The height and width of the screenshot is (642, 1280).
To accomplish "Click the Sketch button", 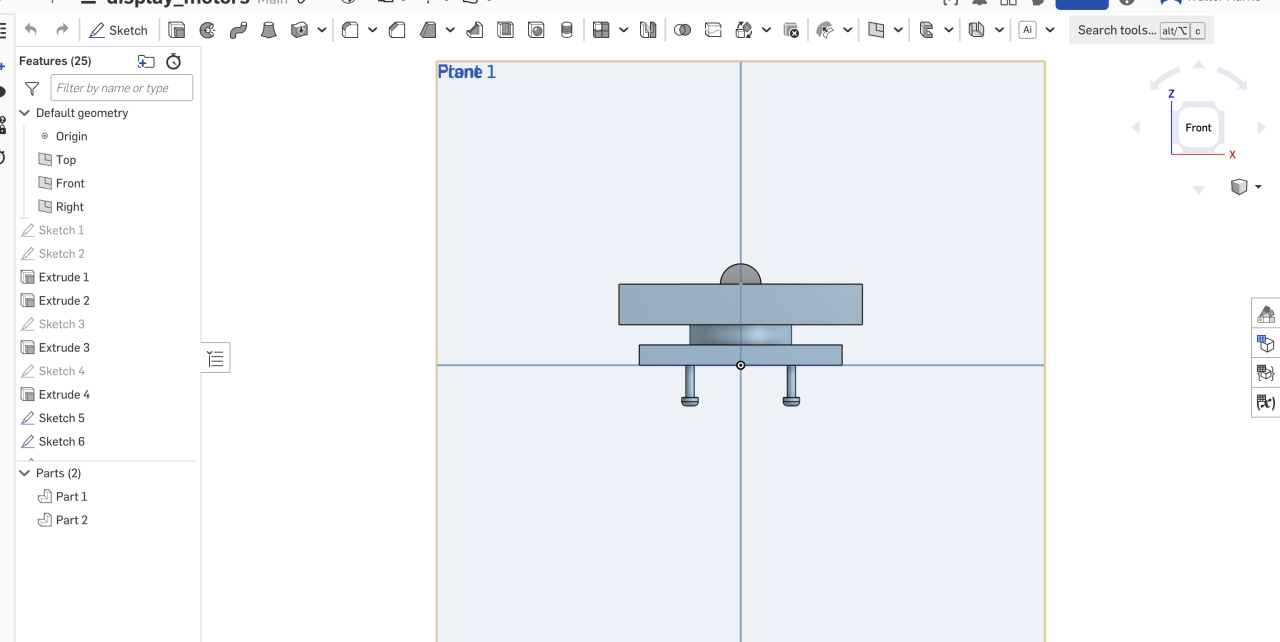I will [x=118, y=30].
